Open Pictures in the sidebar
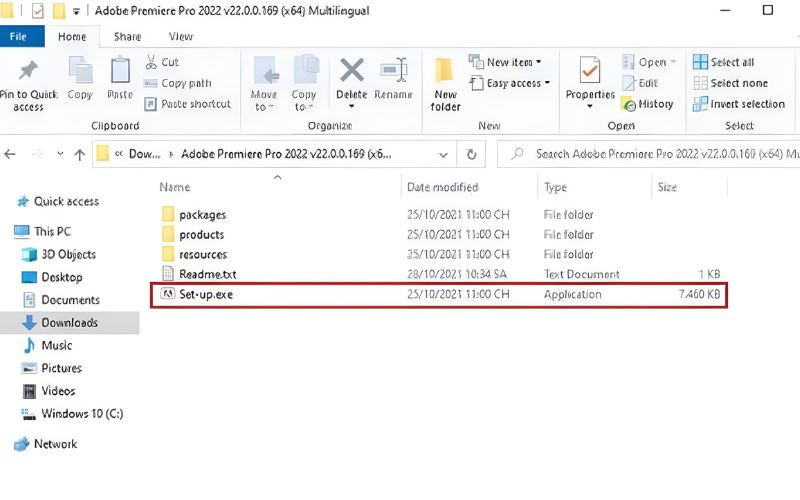 pos(51,368)
